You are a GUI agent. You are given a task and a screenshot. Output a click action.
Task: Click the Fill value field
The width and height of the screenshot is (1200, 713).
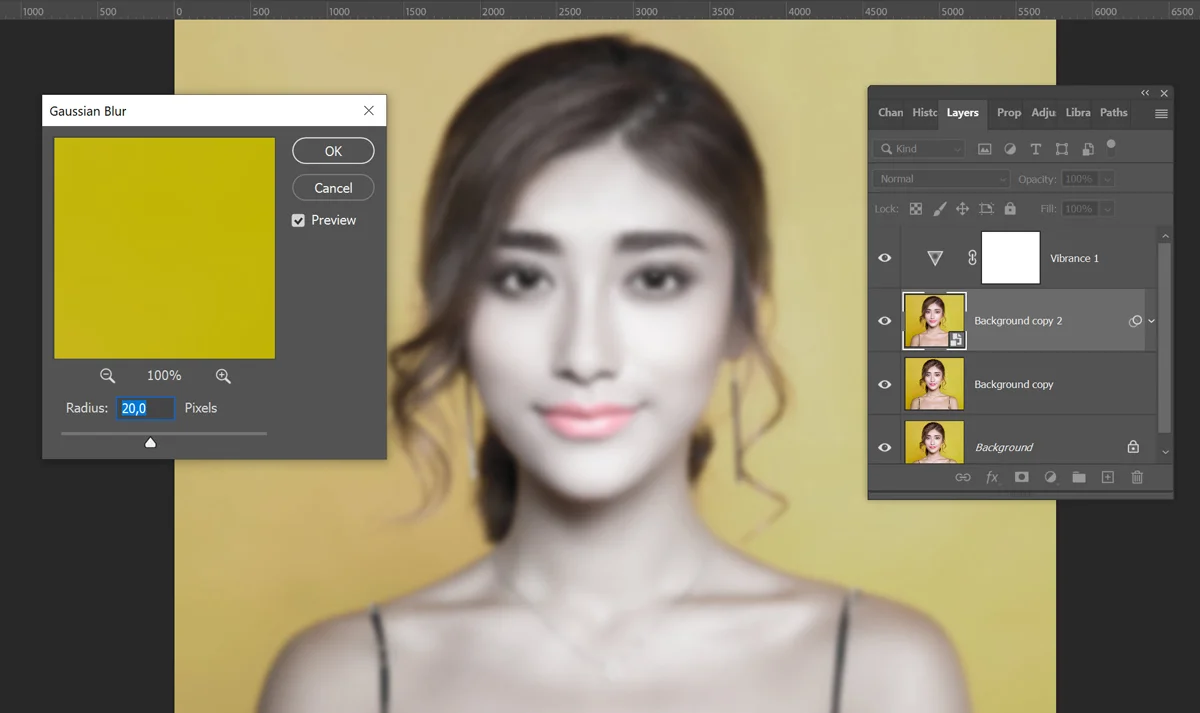[1079, 209]
